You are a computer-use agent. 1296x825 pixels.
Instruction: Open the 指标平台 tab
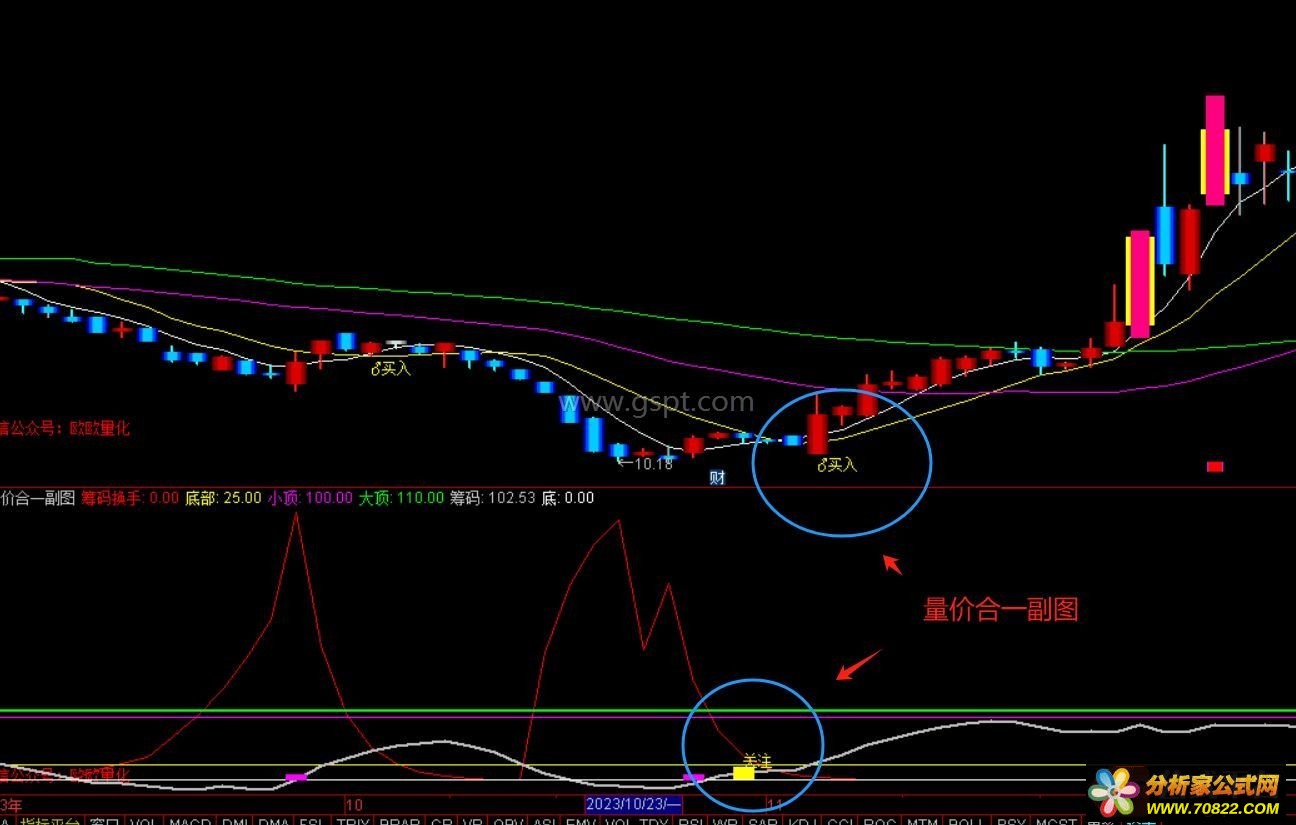tap(50, 821)
